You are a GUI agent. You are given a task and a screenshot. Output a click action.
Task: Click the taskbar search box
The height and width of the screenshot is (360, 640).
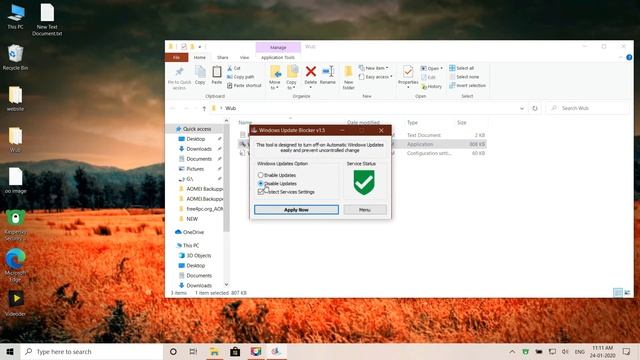point(92,351)
